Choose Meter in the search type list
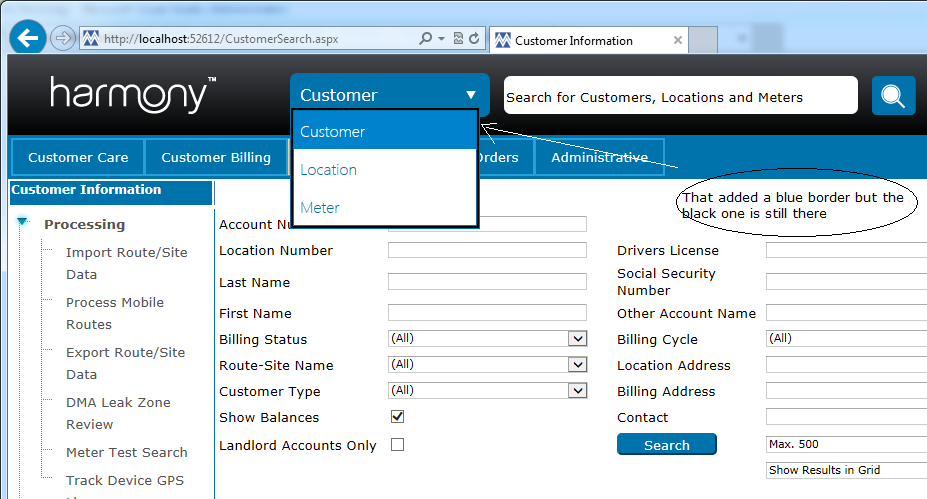927x499 pixels. (320, 208)
